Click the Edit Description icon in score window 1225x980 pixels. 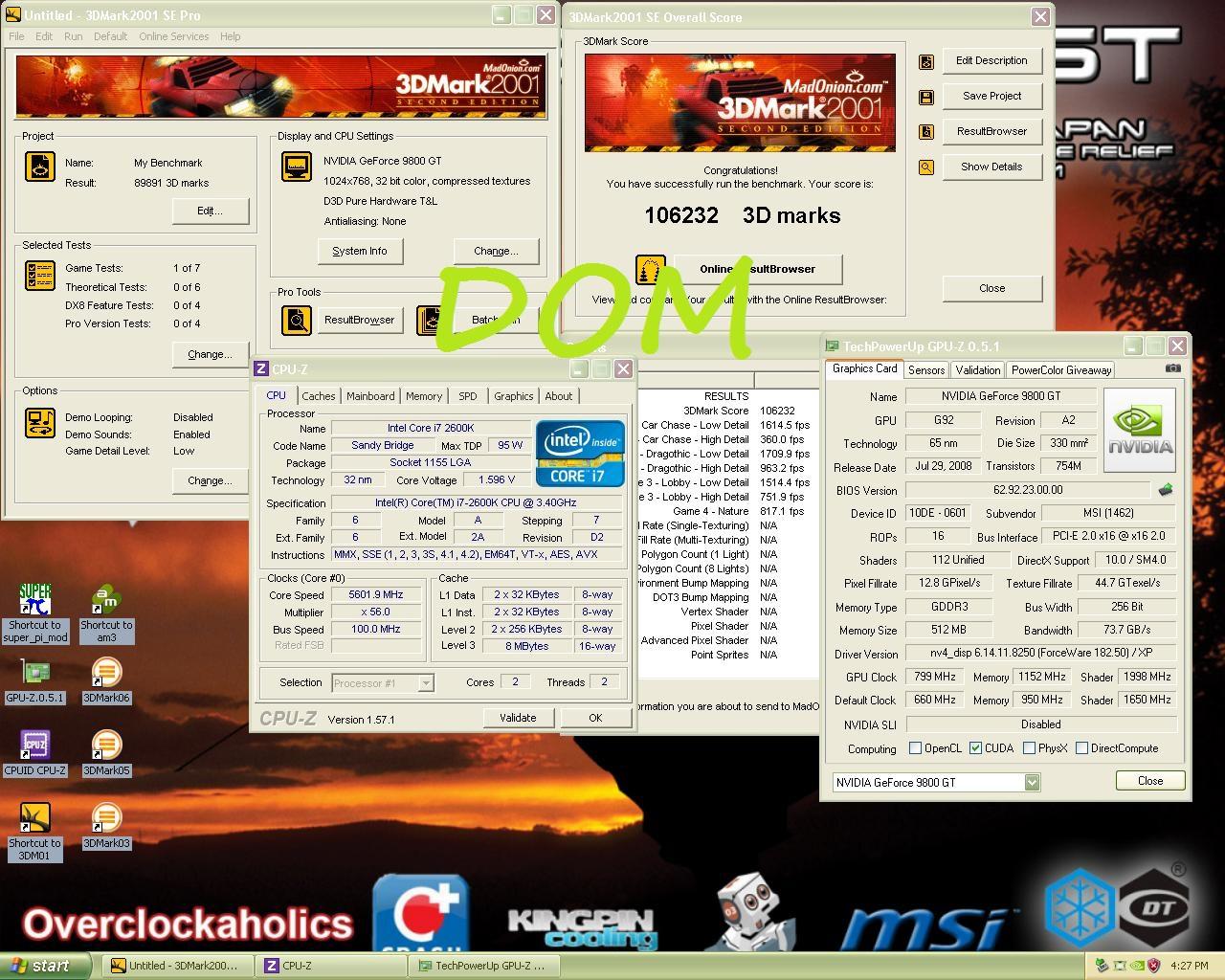click(925, 61)
